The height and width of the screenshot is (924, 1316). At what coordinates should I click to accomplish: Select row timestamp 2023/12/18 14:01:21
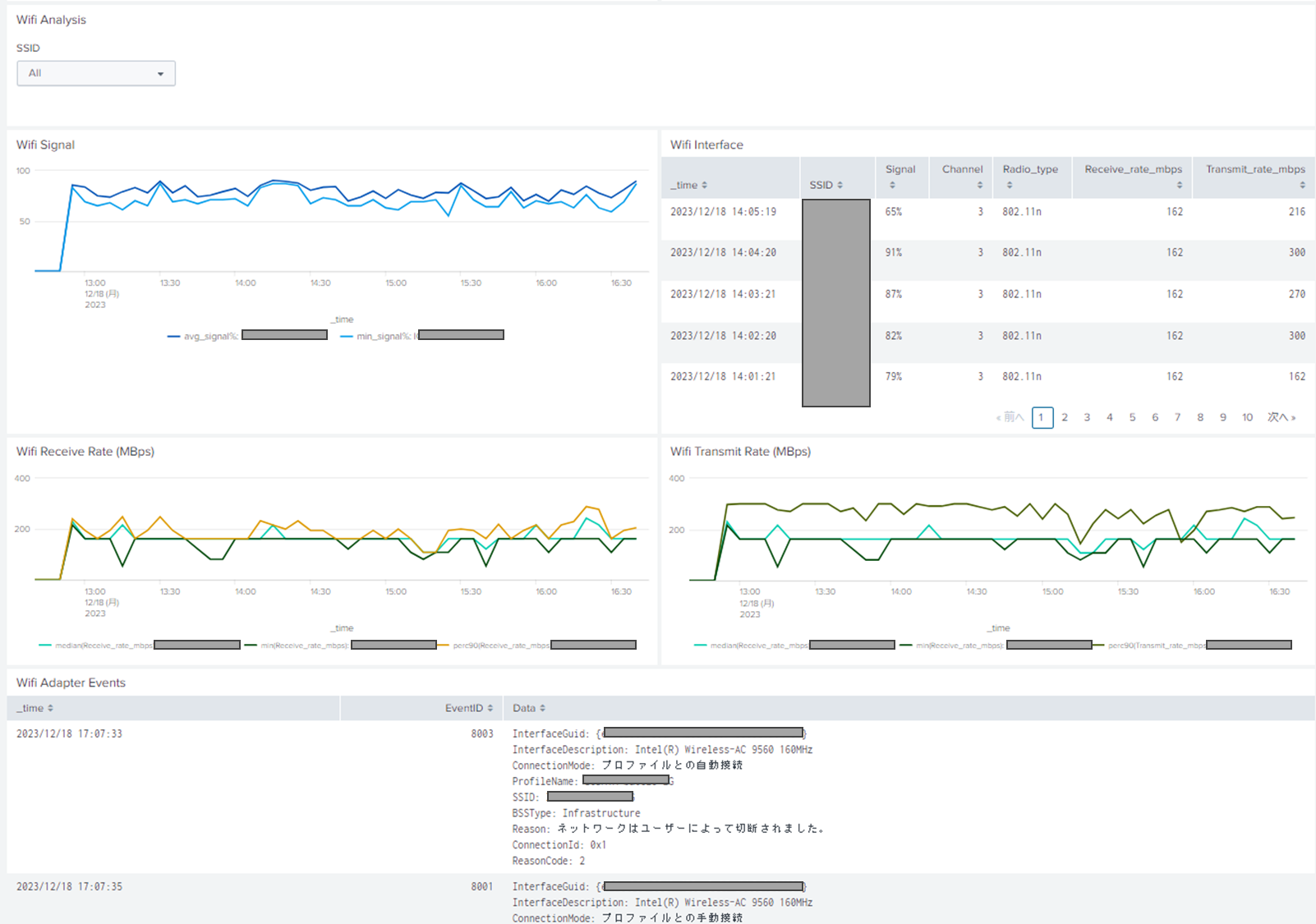point(723,376)
